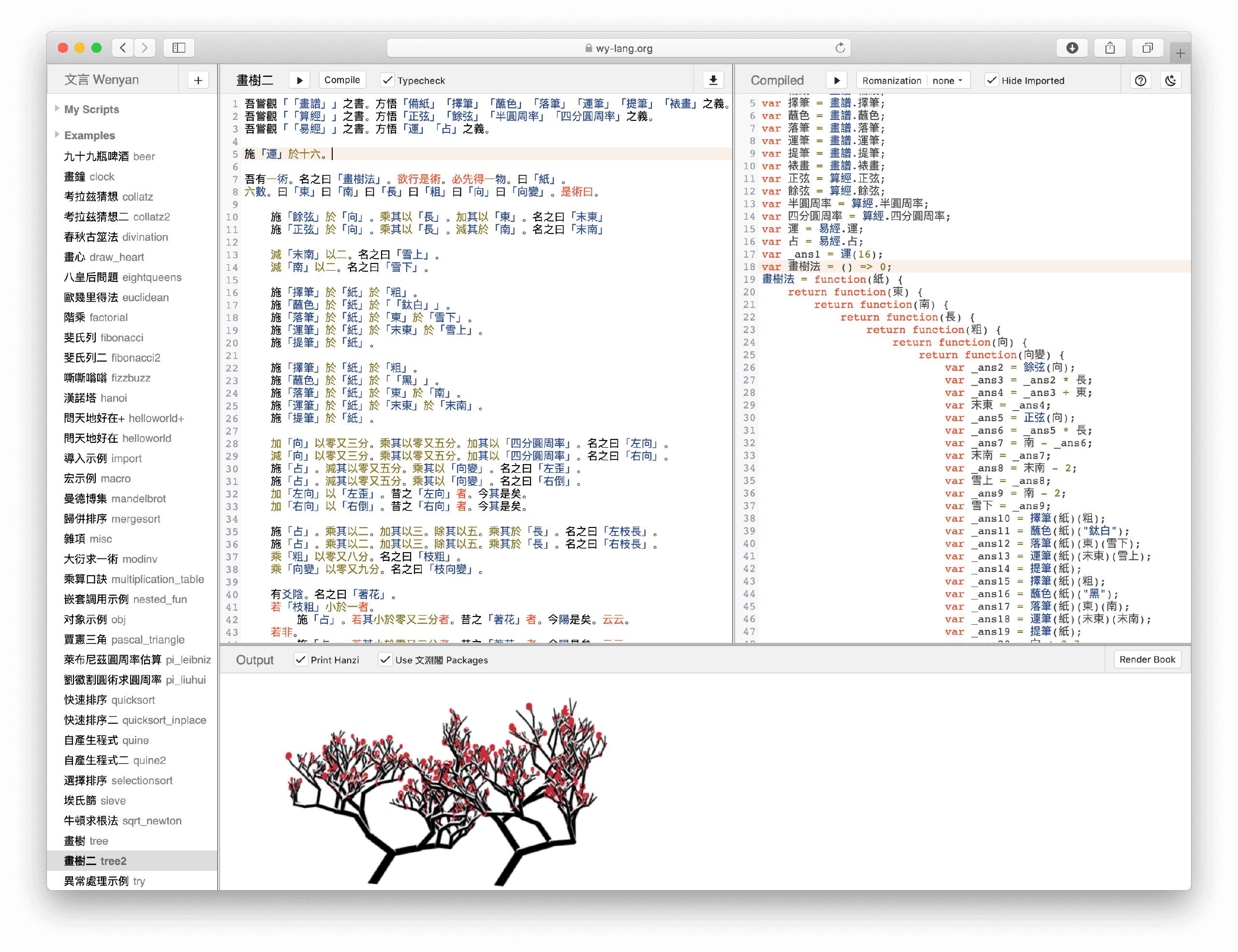Click the Safari share icon
Screen dimensions: 1238x952
pyautogui.click(x=1110, y=48)
